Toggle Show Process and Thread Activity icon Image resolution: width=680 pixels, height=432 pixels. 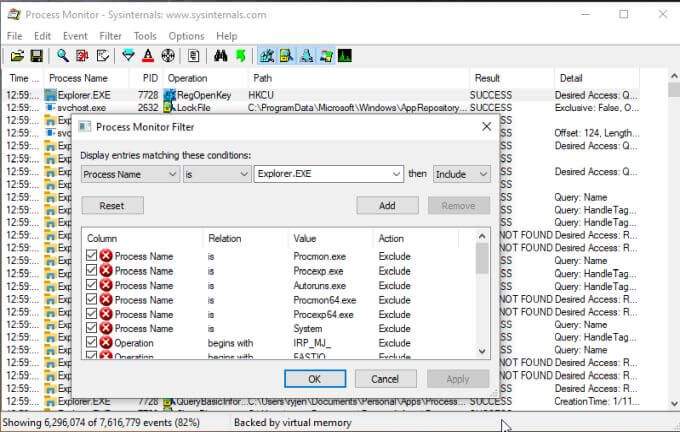[x=326, y=56]
